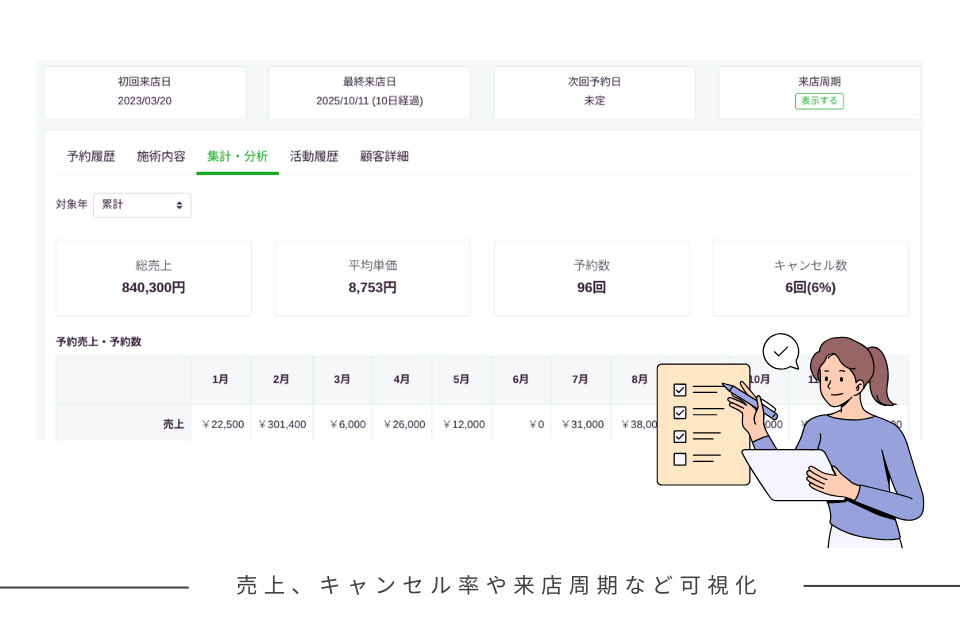Screen dimensions: 960x640
Task: Toggle the third checkbox on the checklist
Action: (x=680, y=436)
